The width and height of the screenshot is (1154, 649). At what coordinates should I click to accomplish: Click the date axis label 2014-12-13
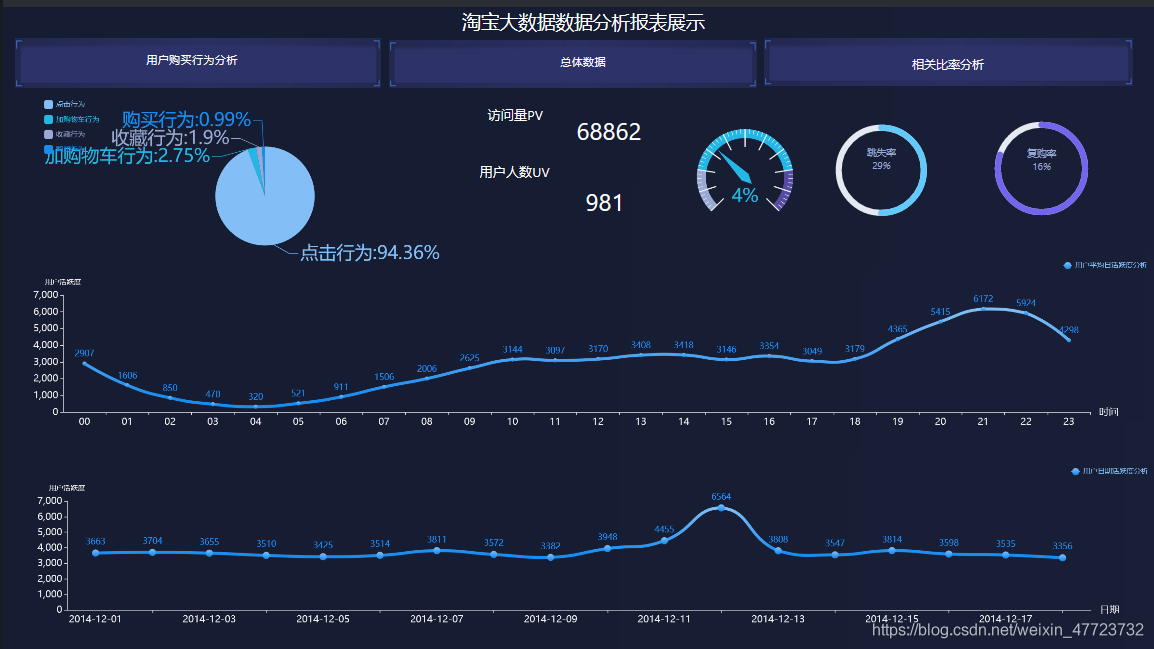tap(778, 619)
